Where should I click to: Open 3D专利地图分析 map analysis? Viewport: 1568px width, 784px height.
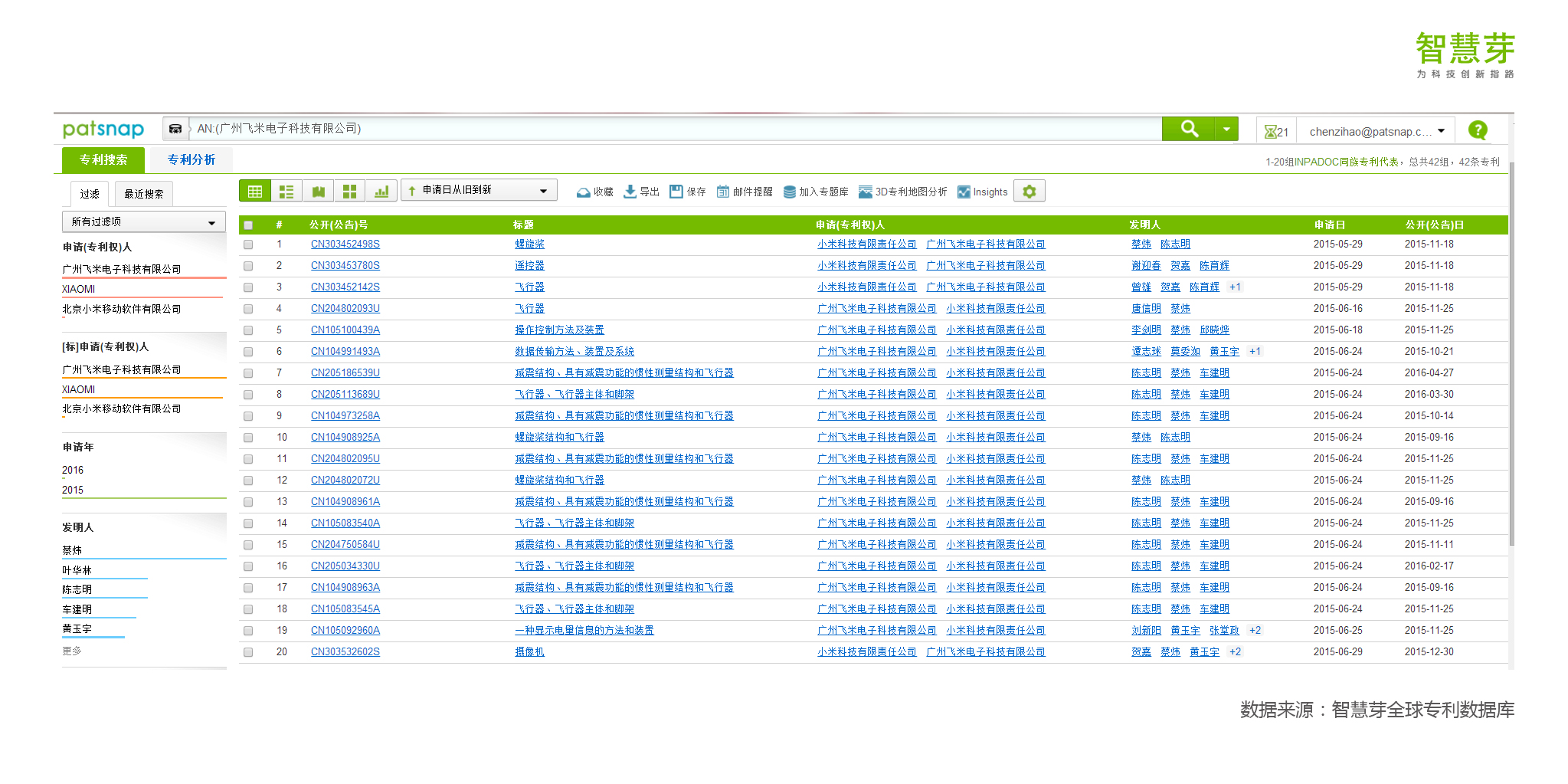[902, 192]
